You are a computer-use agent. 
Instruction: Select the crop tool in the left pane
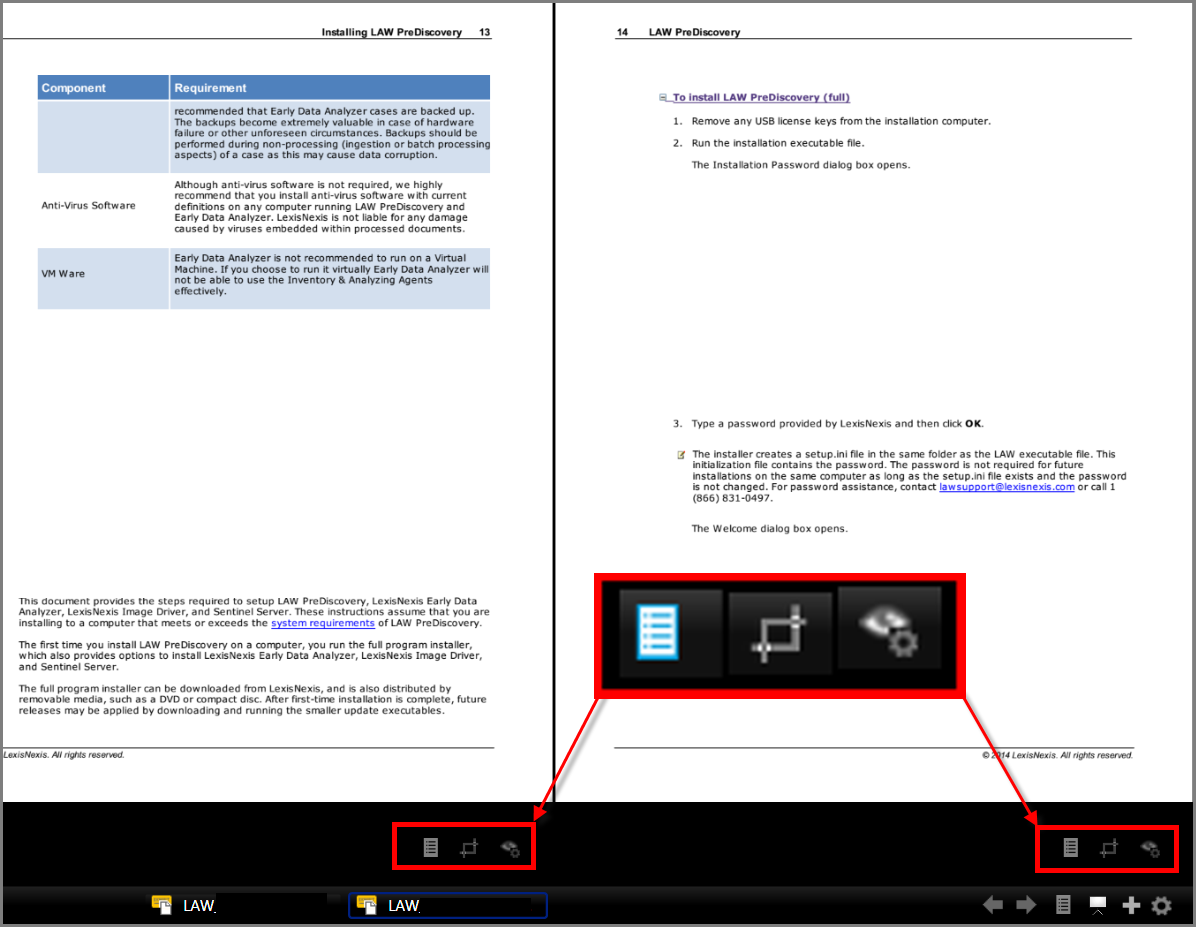(469, 847)
